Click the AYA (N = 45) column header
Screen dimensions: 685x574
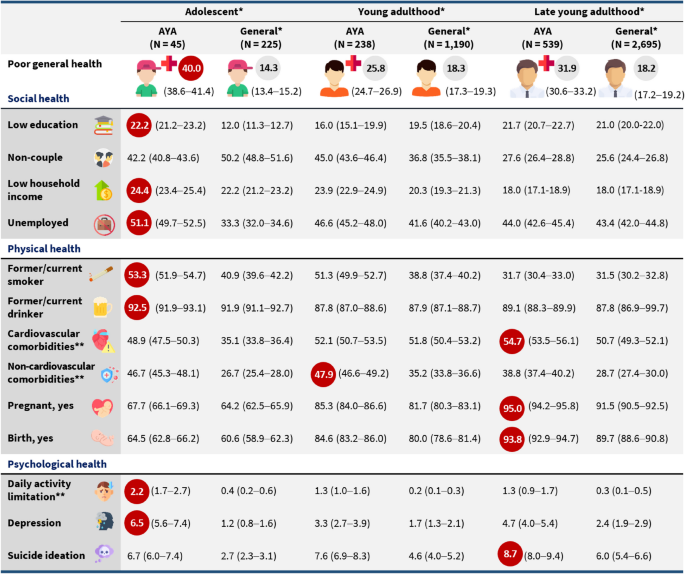tap(167, 38)
